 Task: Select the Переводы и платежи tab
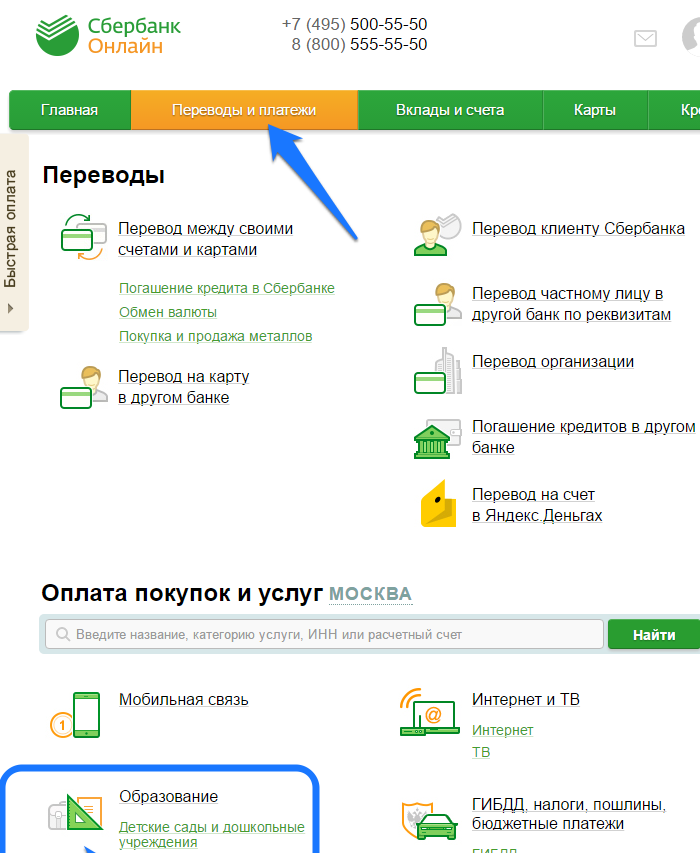coord(244,110)
